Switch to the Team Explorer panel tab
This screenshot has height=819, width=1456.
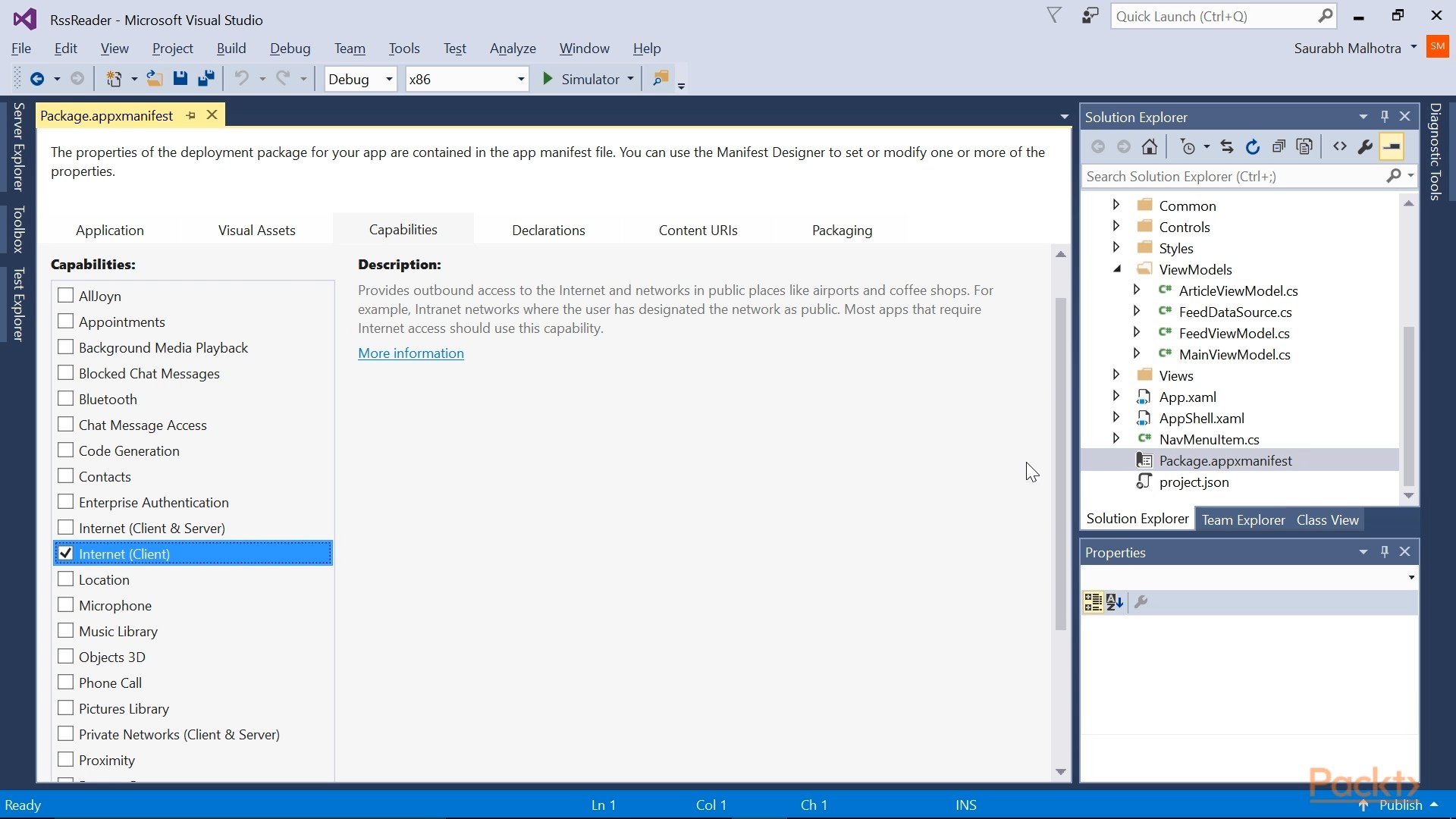[1244, 520]
